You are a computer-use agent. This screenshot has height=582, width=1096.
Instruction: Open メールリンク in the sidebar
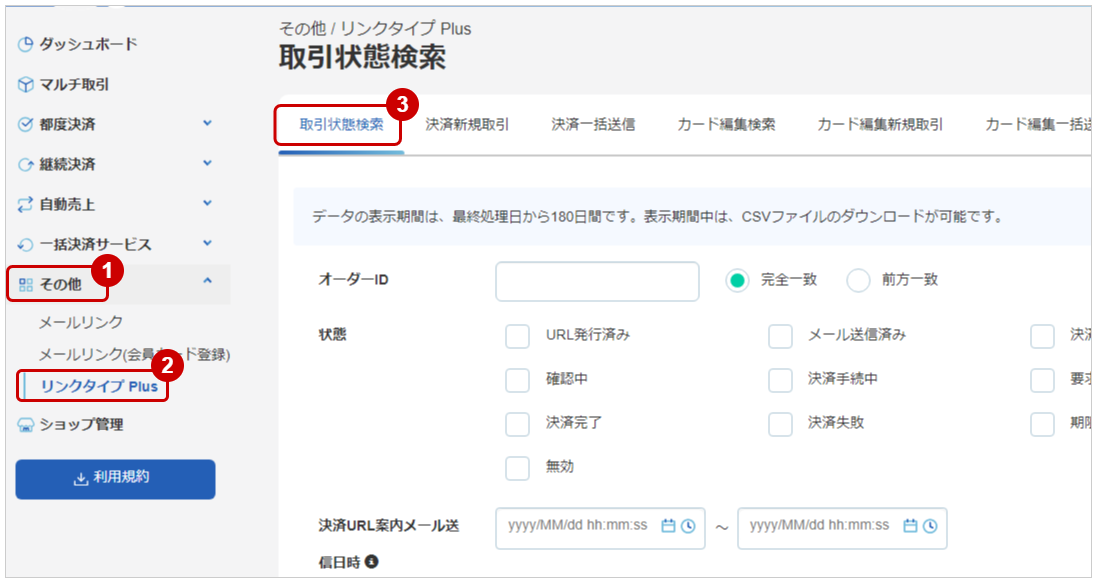pyautogui.click(x=80, y=322)
